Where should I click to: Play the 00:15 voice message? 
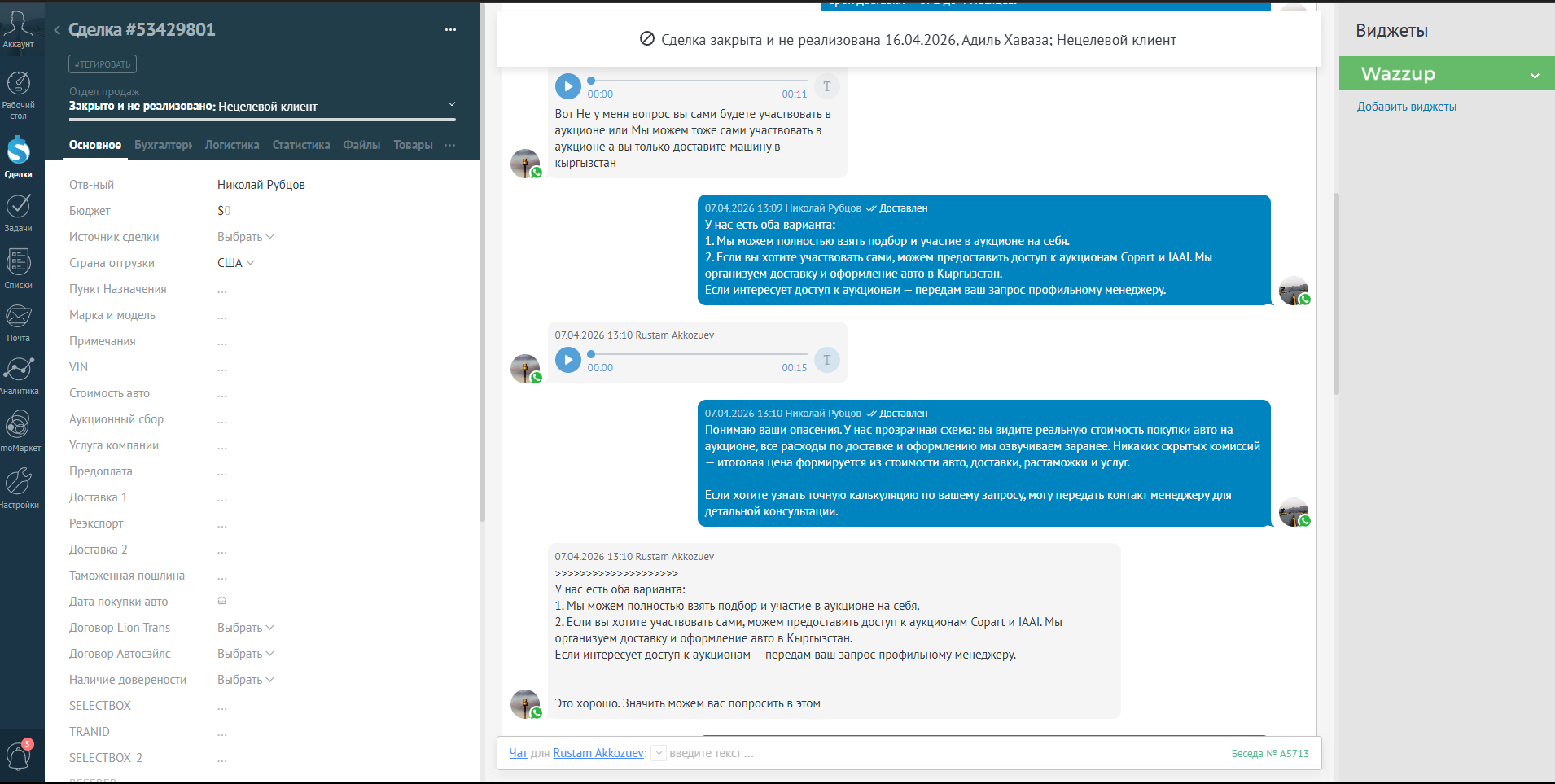pos(568,360)
